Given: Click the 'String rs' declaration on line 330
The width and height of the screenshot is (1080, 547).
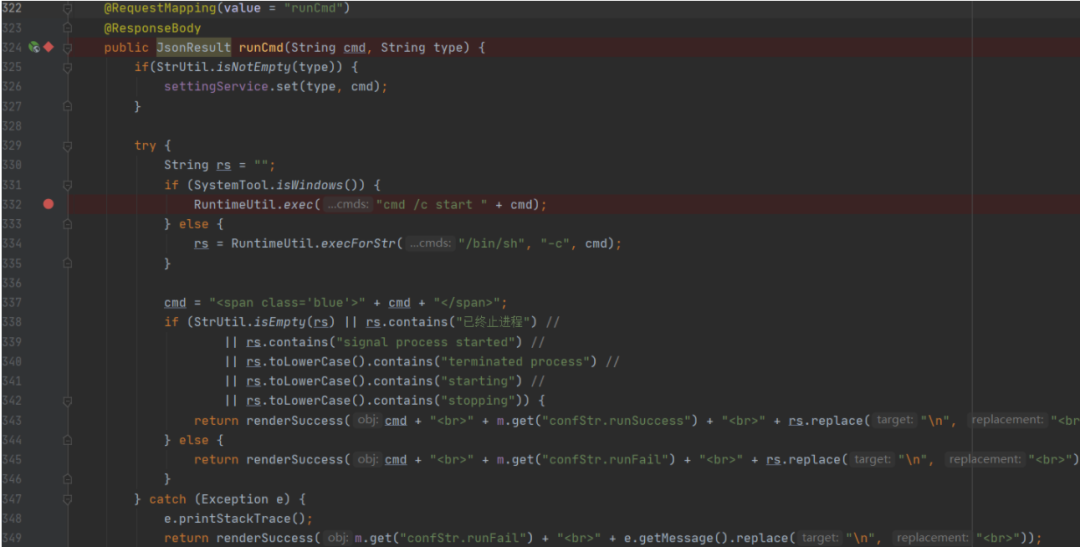Looking at the screenshot, I should [198, 165].
